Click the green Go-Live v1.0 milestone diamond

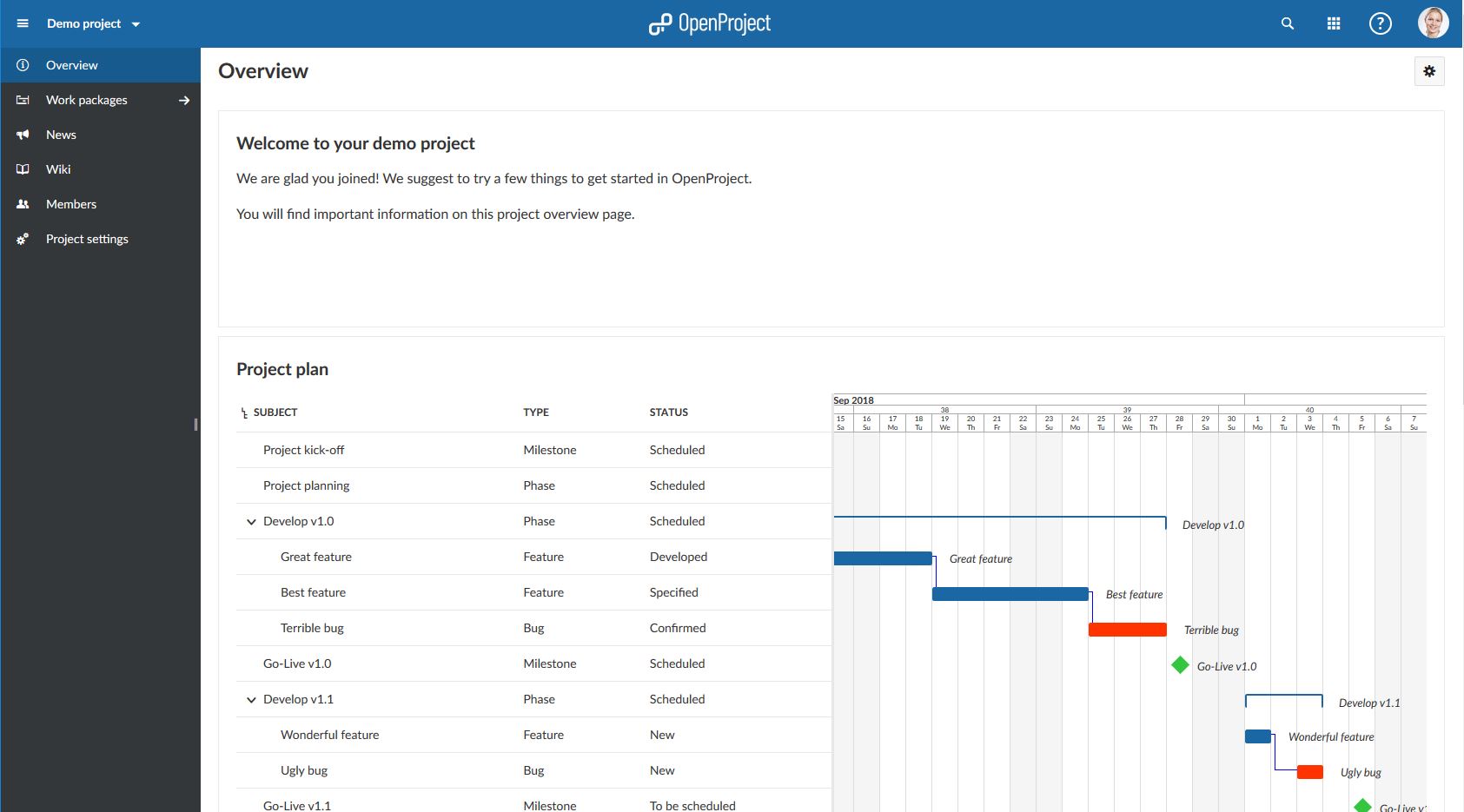click(1180, 665)
